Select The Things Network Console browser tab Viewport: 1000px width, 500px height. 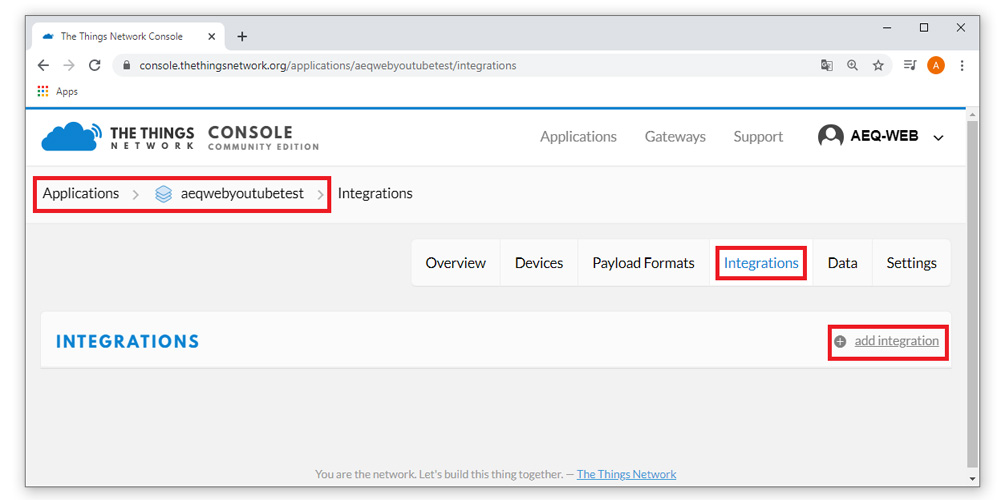(x=128, y=36)
